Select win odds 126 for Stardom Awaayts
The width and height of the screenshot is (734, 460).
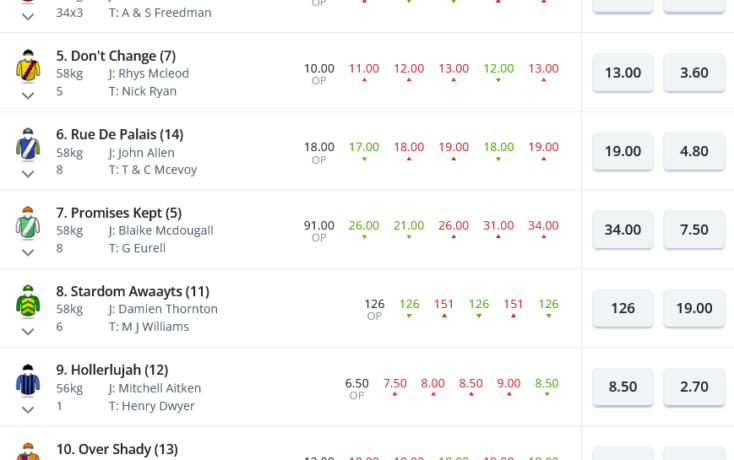tap(623, 308)
